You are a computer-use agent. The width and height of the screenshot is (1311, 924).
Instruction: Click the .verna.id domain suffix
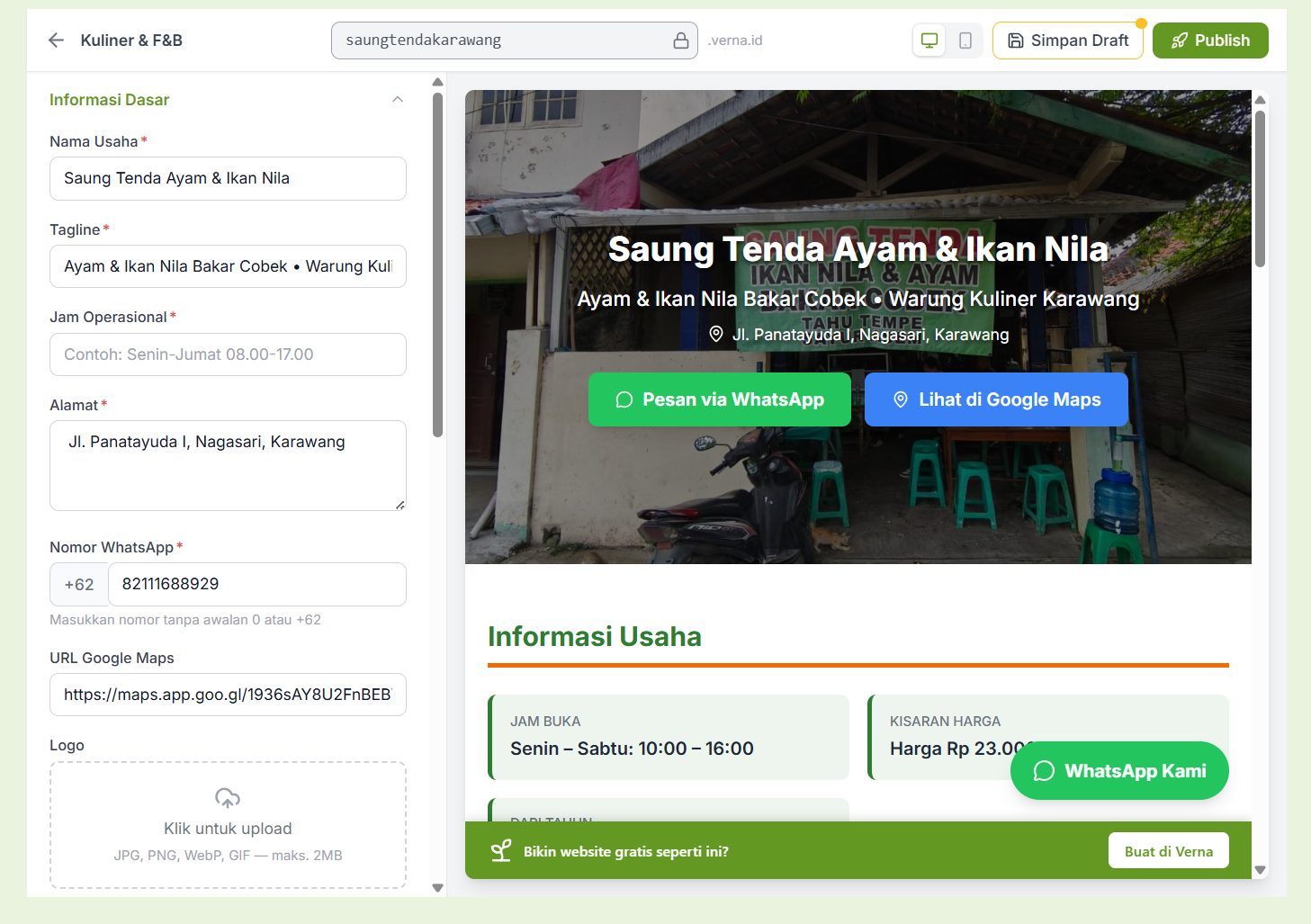[735, 40]
